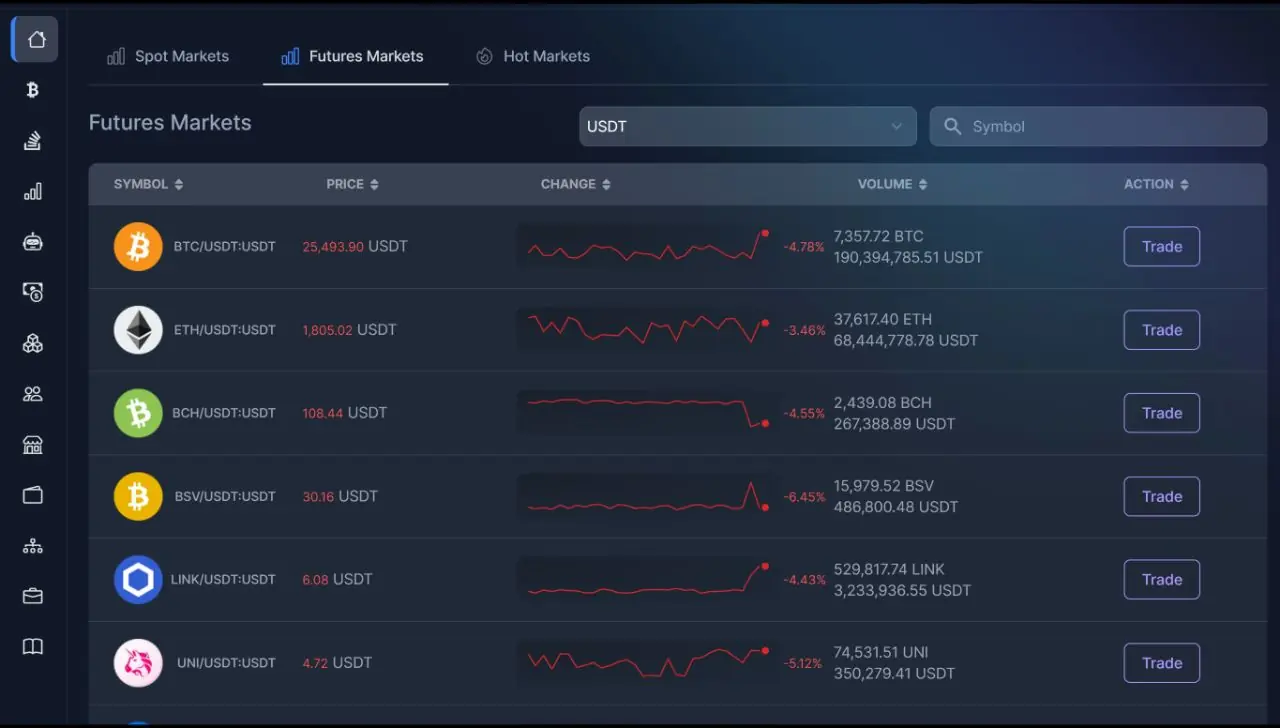Click the BCH price sparkline chart

pos(647,413)
